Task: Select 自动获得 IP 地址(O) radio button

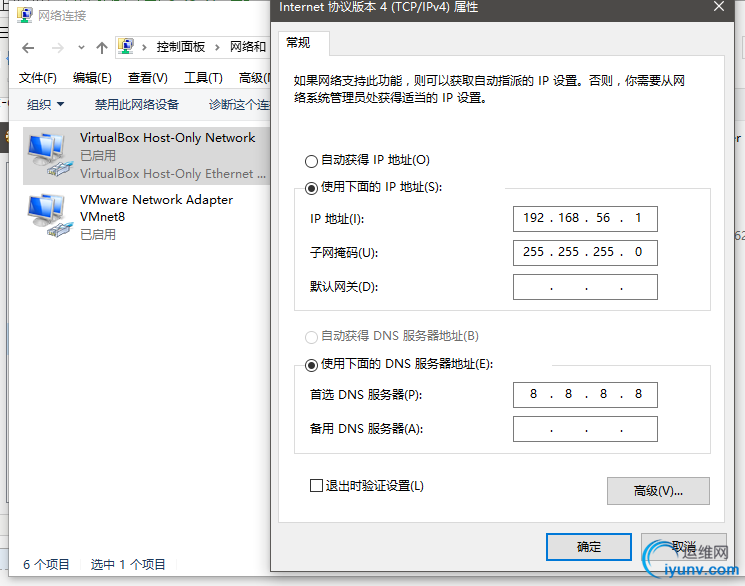Action: pos(311,161)
